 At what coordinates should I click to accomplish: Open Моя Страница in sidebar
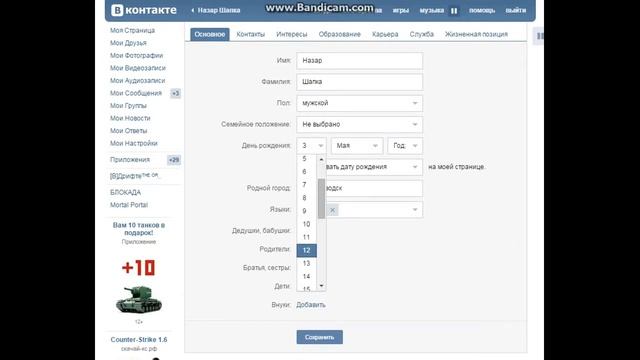[133, 31]
